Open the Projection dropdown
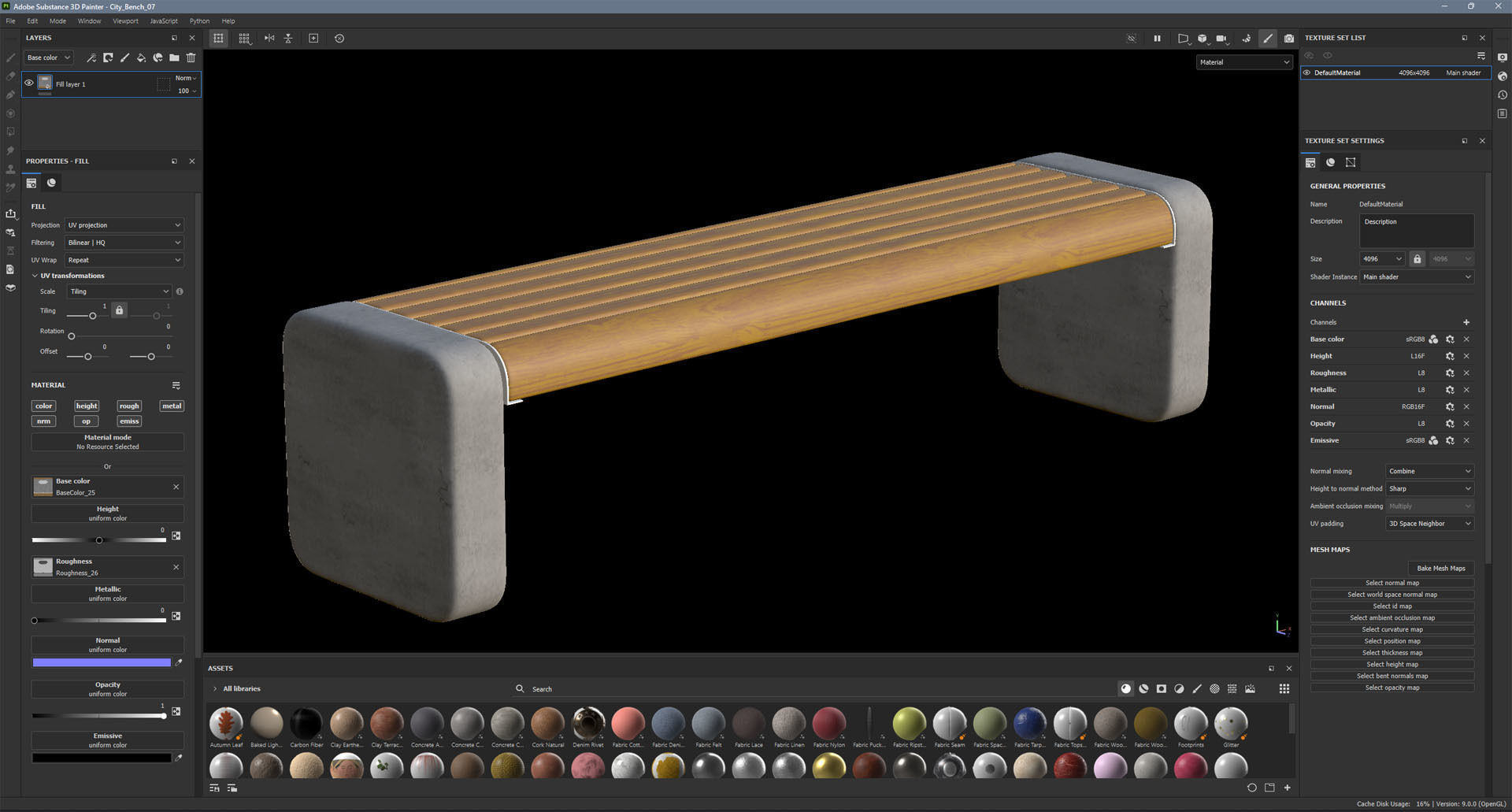 [x=124, y=225]
